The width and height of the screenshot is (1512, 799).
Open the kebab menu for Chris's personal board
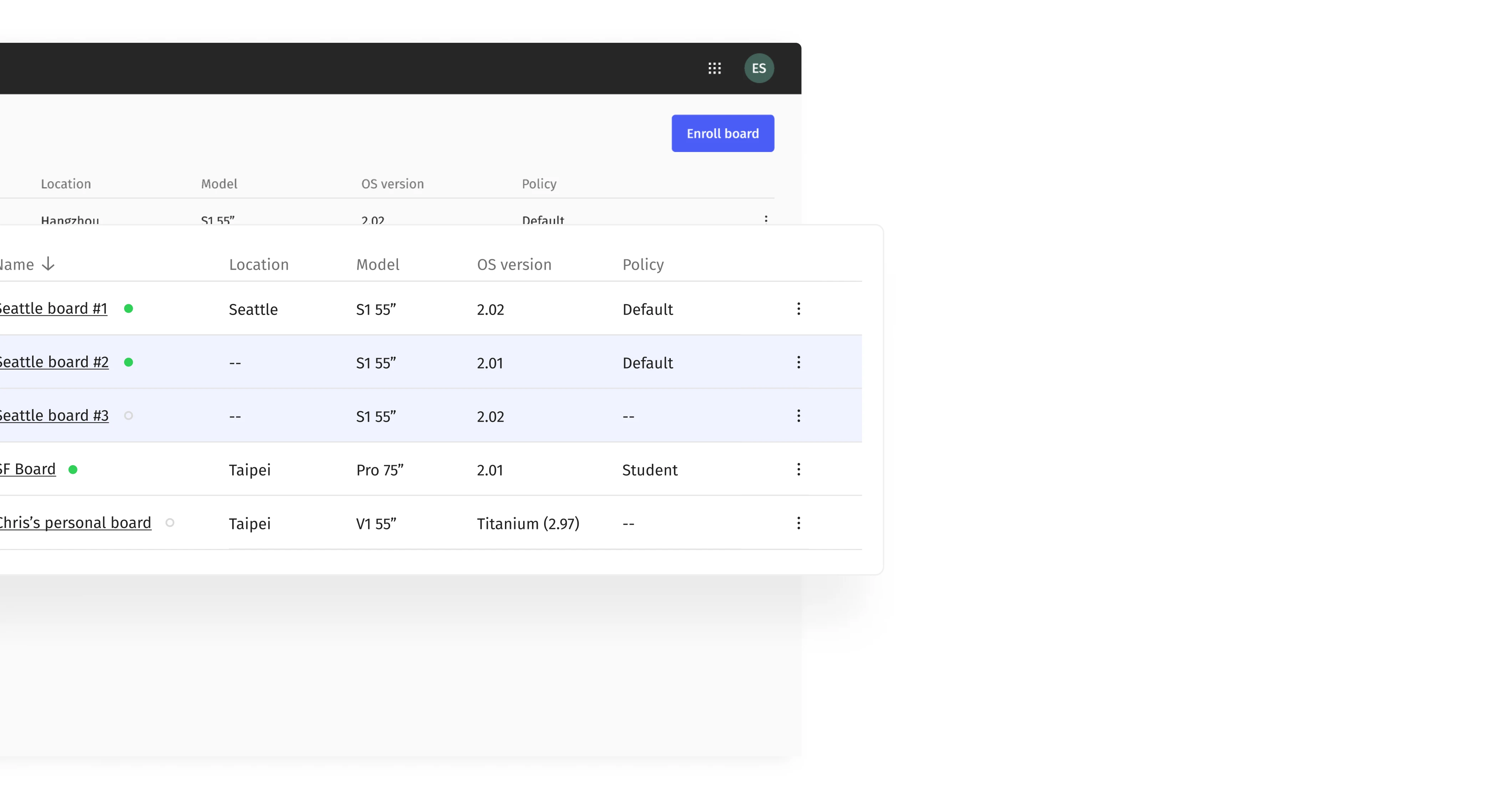tap(799, 523)
